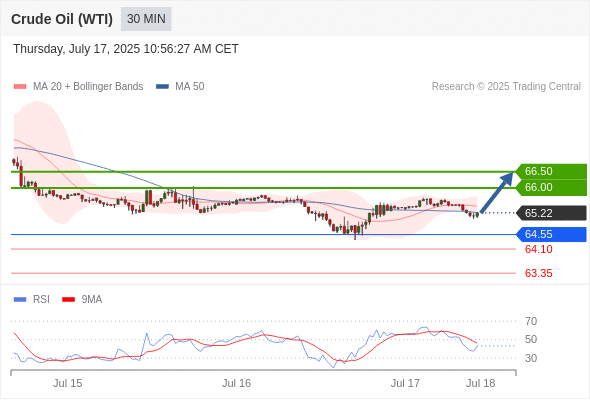
Task: Click the Crude Oil (WTI) title
Action: tap(62, 19)
